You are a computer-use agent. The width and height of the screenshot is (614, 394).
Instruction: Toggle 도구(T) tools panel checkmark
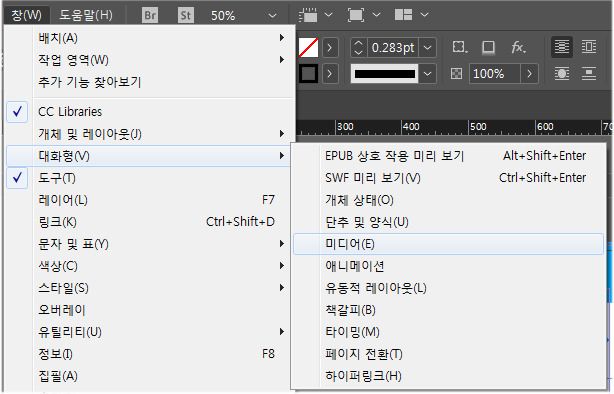point(17,178)
